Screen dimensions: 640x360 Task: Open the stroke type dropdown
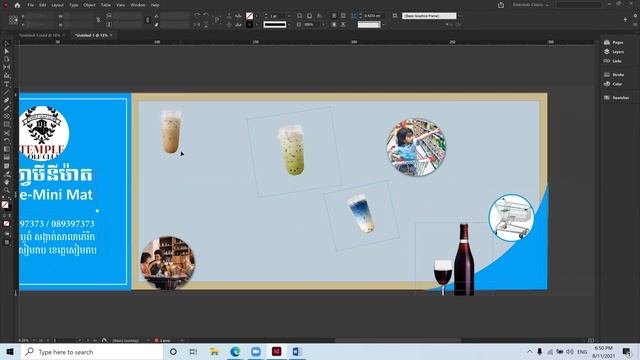[289, 24]
